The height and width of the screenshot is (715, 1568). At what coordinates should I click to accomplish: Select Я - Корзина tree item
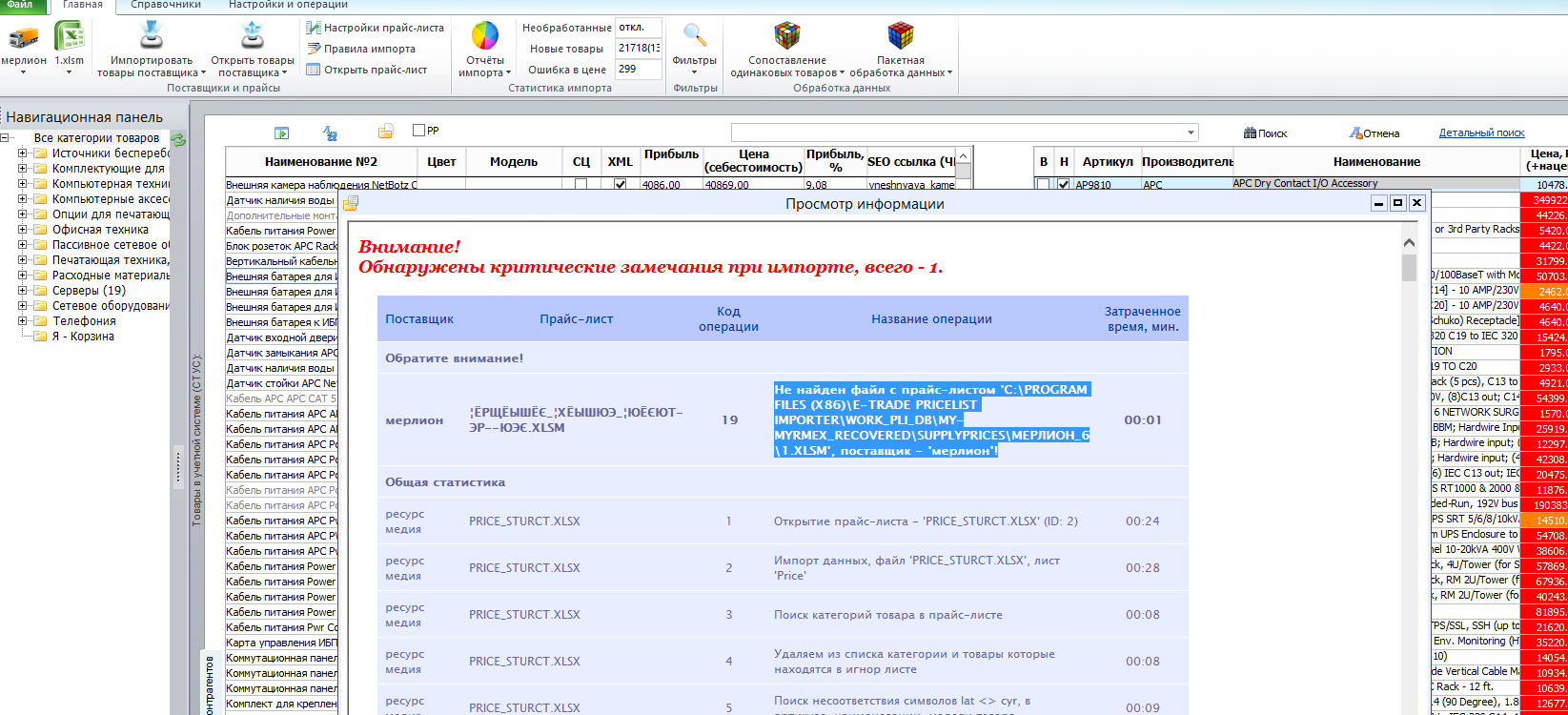[x=83, y=337]
